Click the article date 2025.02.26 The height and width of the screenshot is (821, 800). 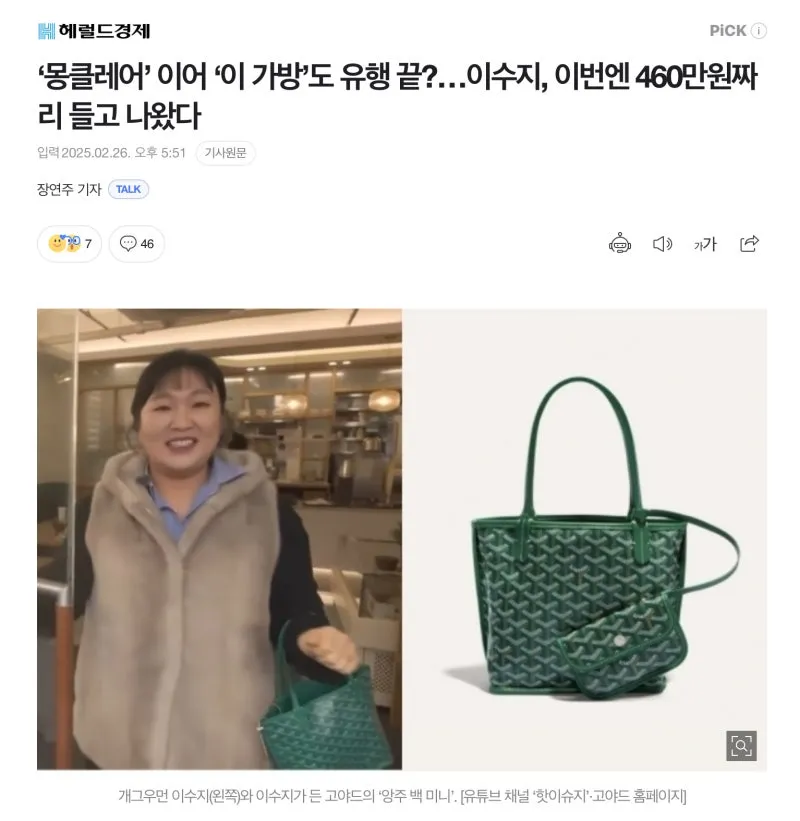96,153
